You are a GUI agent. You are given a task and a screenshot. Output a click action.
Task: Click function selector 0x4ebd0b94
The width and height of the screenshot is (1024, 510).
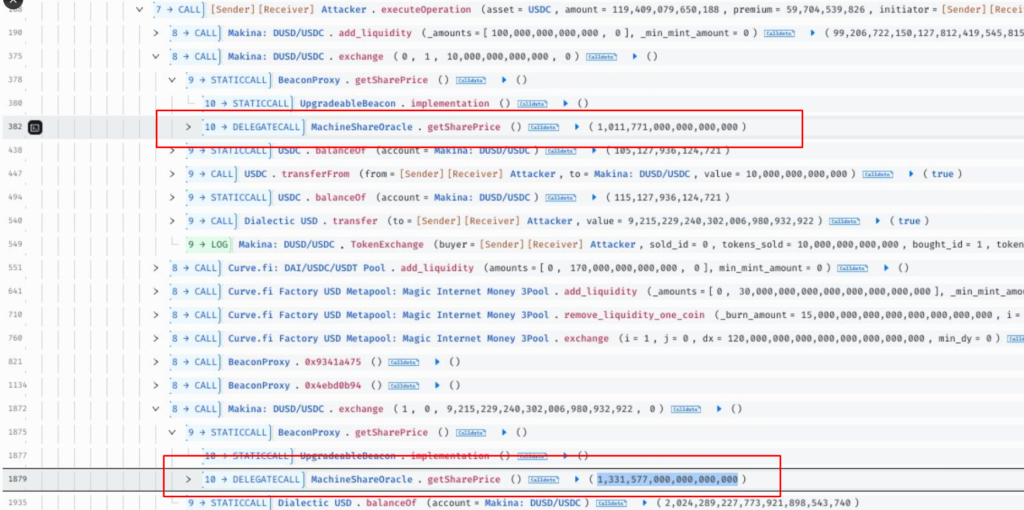click(x=333, y=385)
